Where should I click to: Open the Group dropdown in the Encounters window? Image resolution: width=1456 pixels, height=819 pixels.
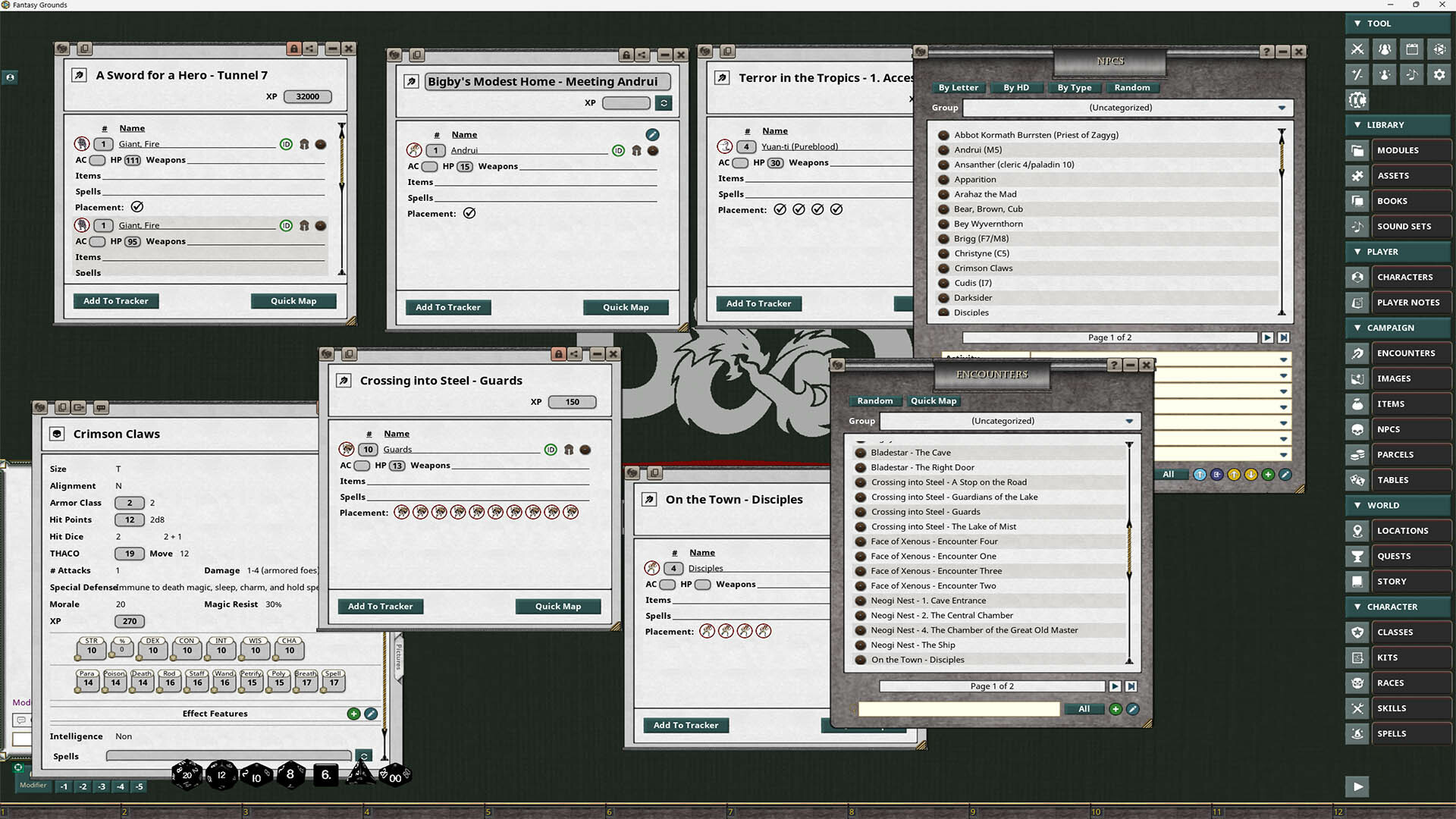point(1130,421)
